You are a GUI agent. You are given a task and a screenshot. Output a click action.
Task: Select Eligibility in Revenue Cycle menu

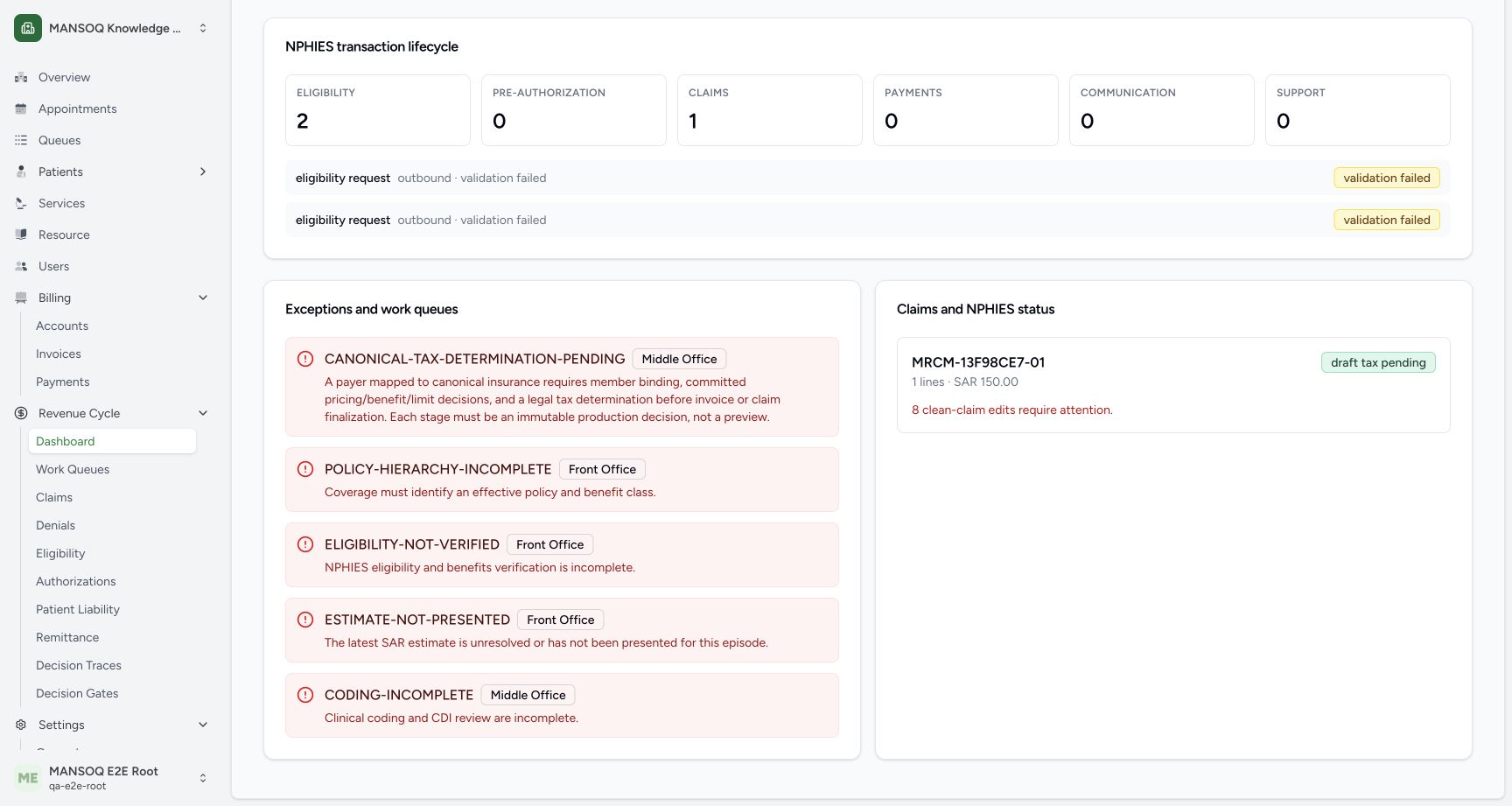click(x=112, y=553)
